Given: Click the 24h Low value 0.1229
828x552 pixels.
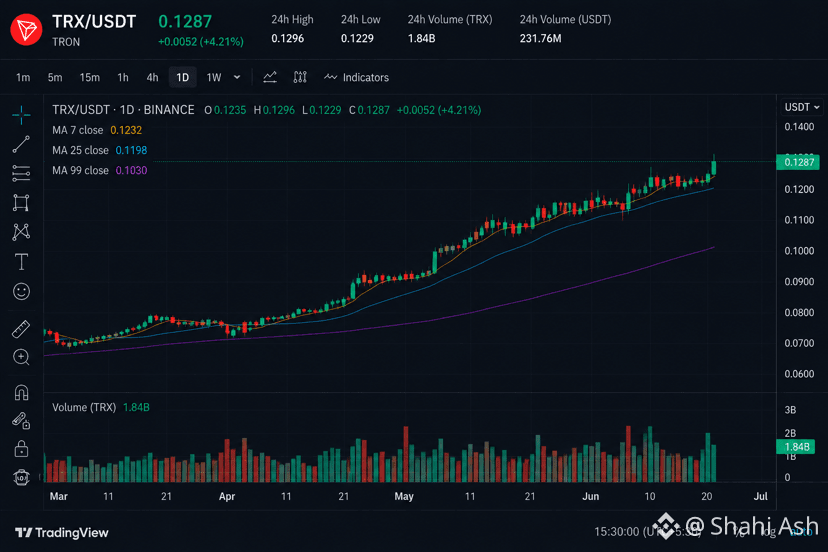Looking at the screenshot, I should pos(357,39).
